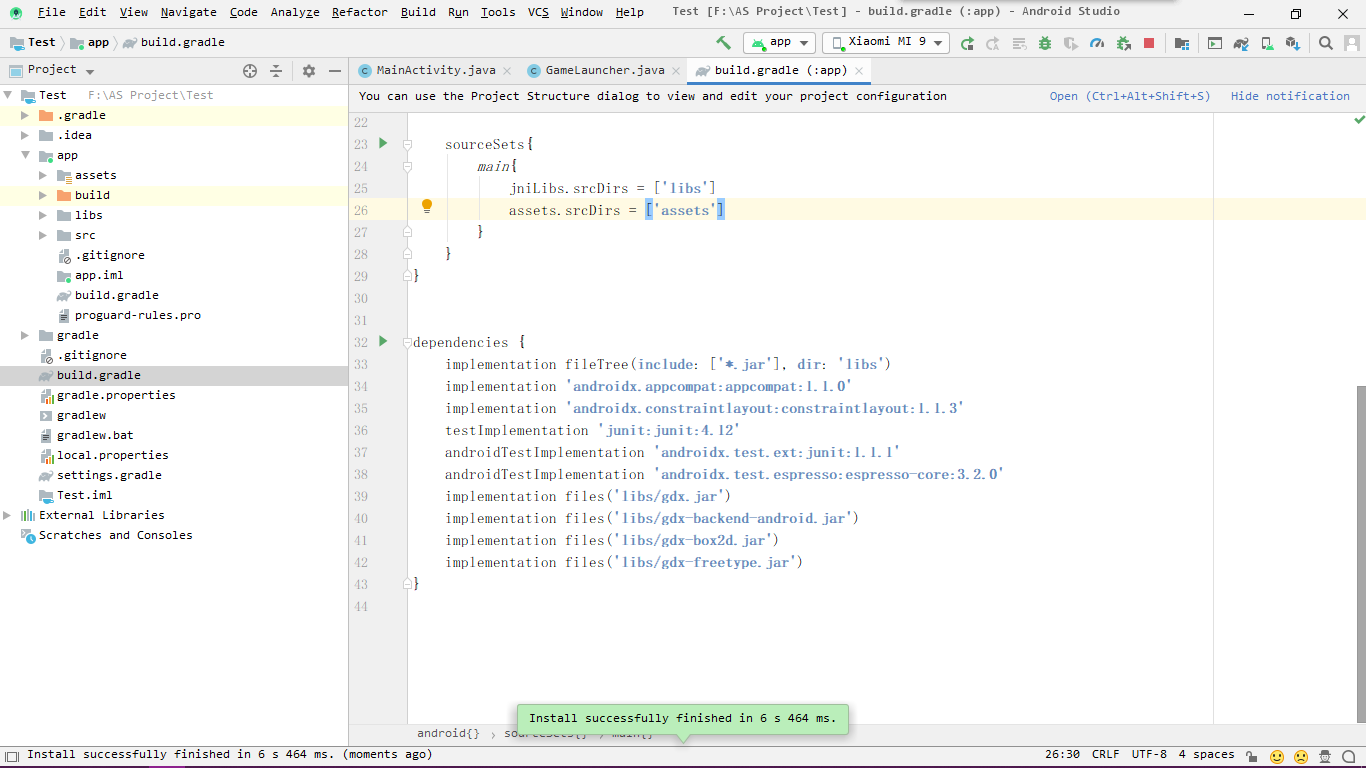Click the CRLF line separator indicator

(x=1105, y=755)
